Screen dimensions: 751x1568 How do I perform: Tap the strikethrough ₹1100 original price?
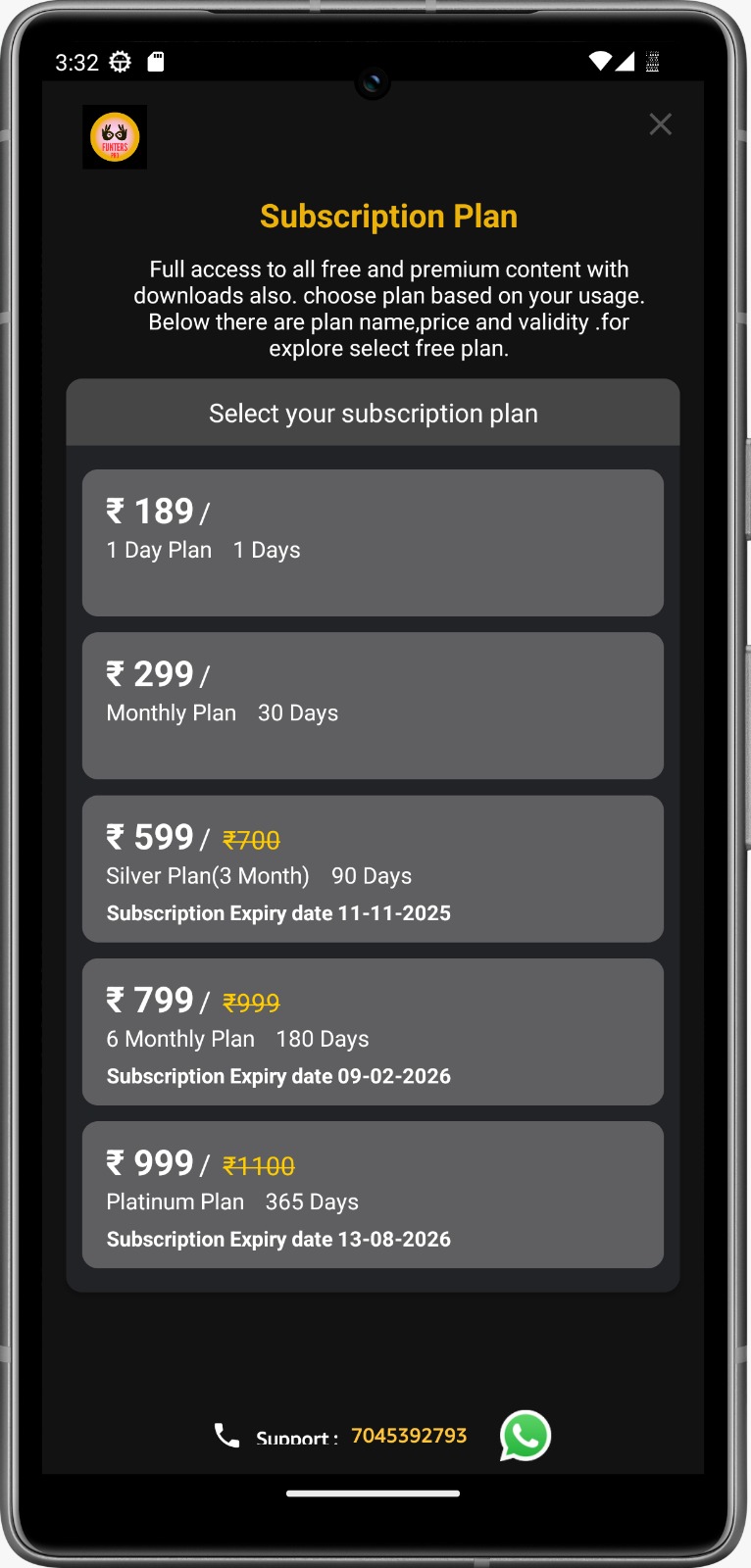(x=259, y=1166)
